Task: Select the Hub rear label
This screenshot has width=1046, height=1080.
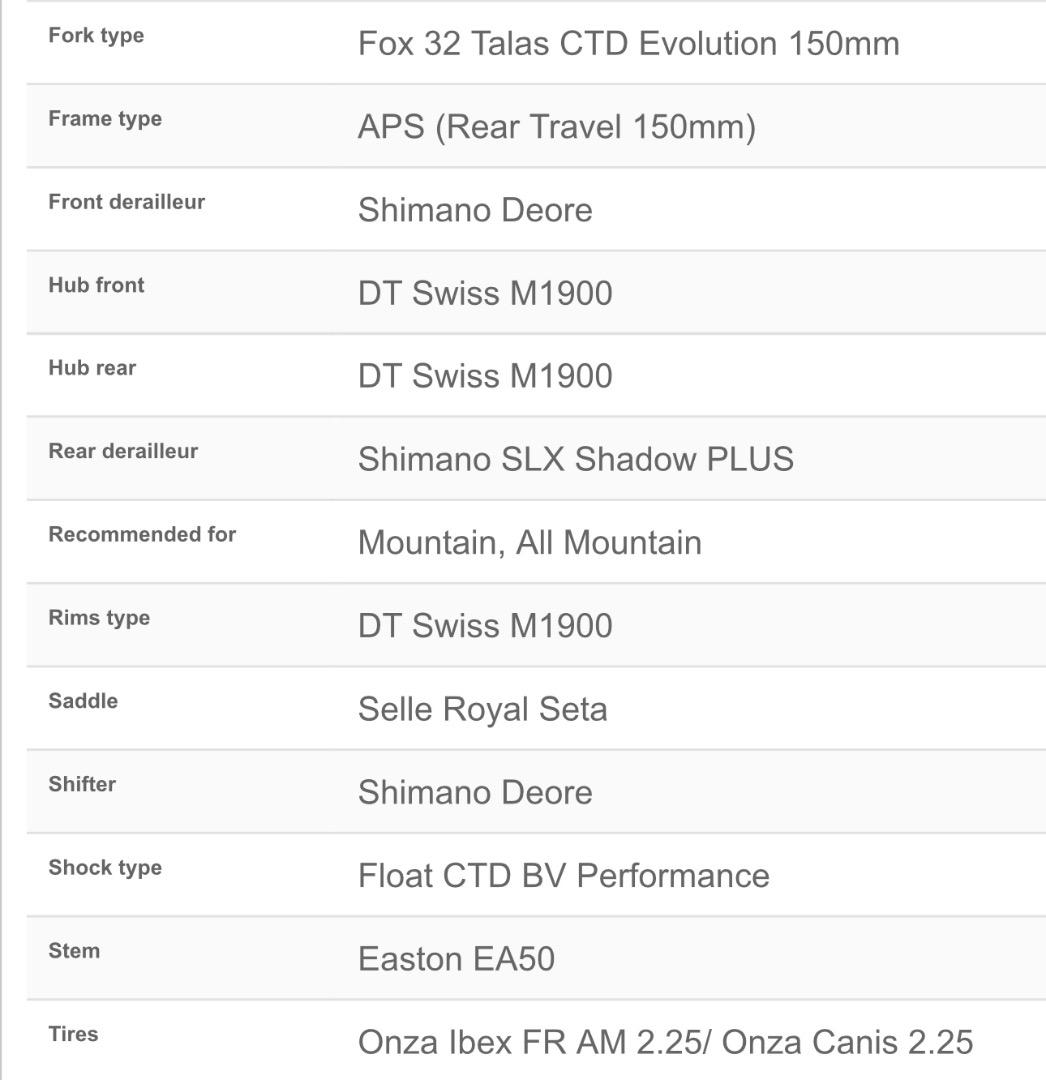Action: coord(92,368)
